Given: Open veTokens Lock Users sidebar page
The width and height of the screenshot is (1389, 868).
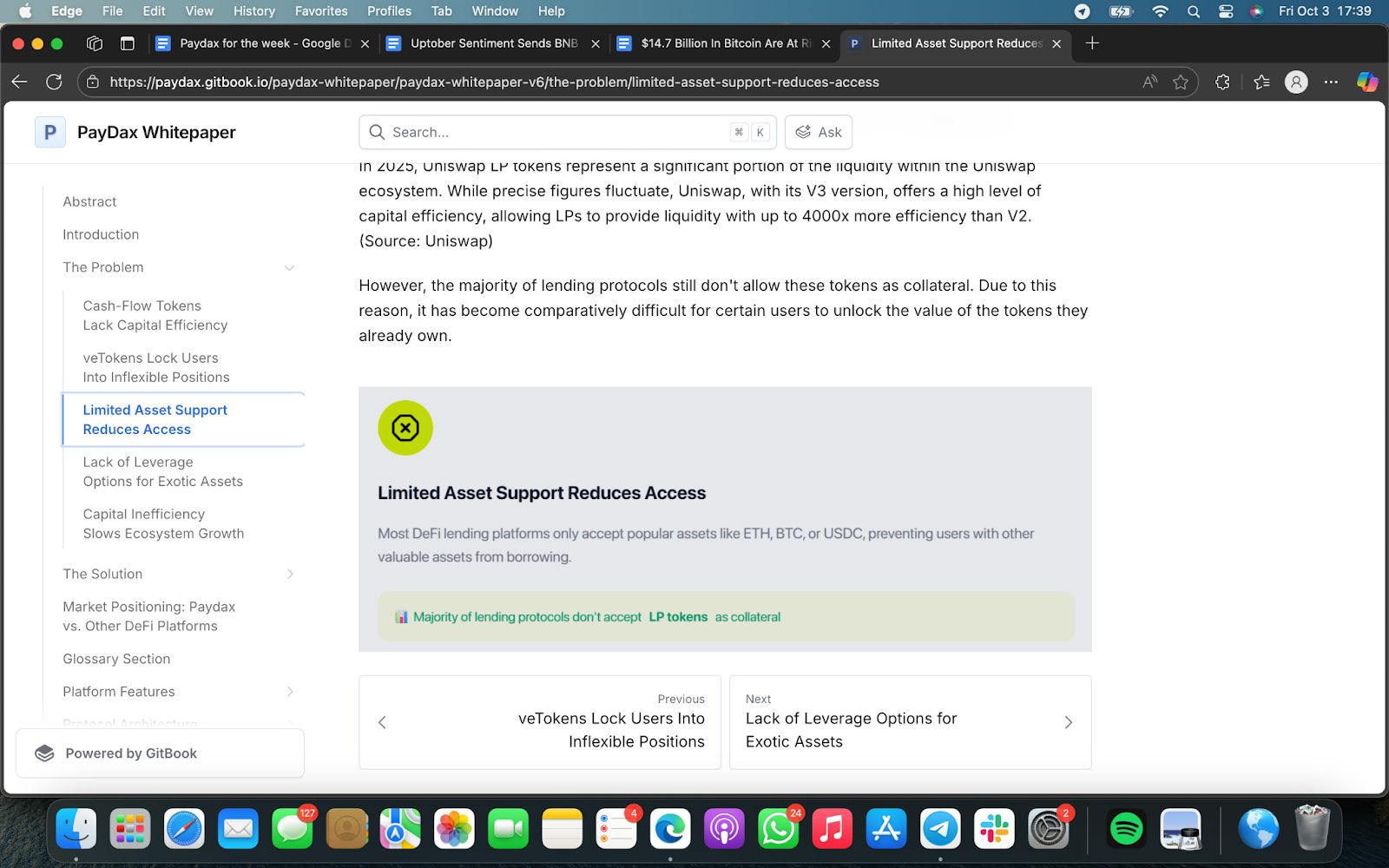Looking at the screenshot, I should (156, 367).
